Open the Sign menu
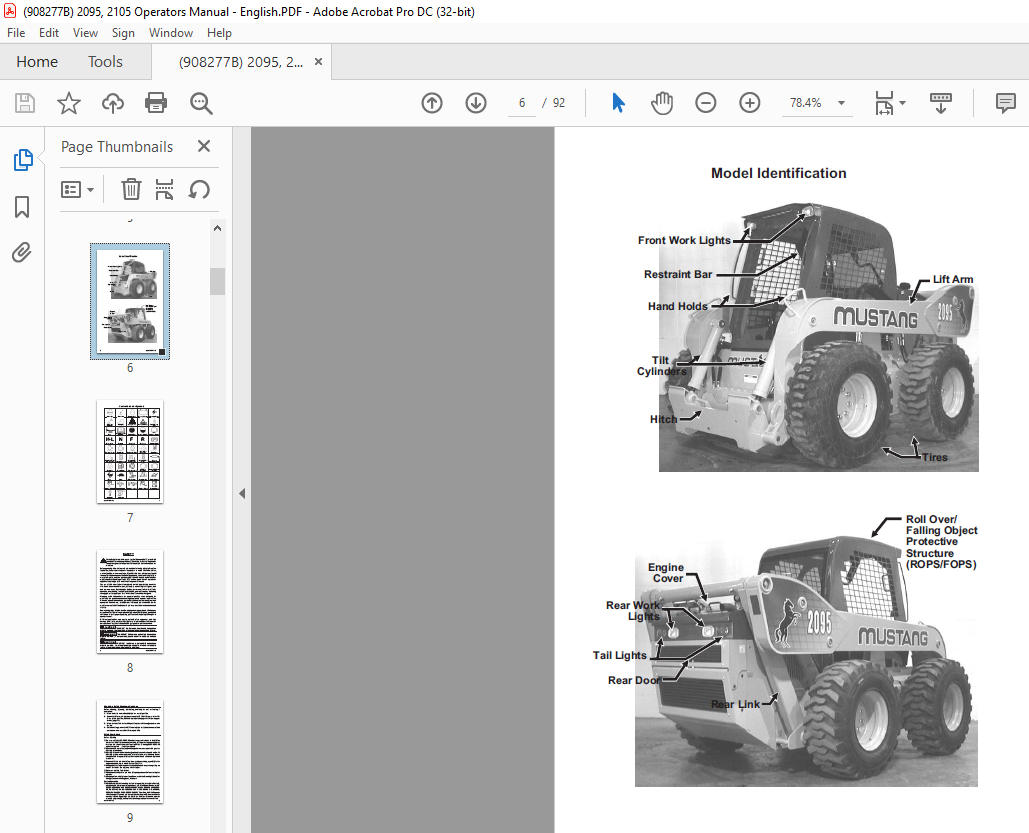1029x833 pixels. tap(123, 33)
